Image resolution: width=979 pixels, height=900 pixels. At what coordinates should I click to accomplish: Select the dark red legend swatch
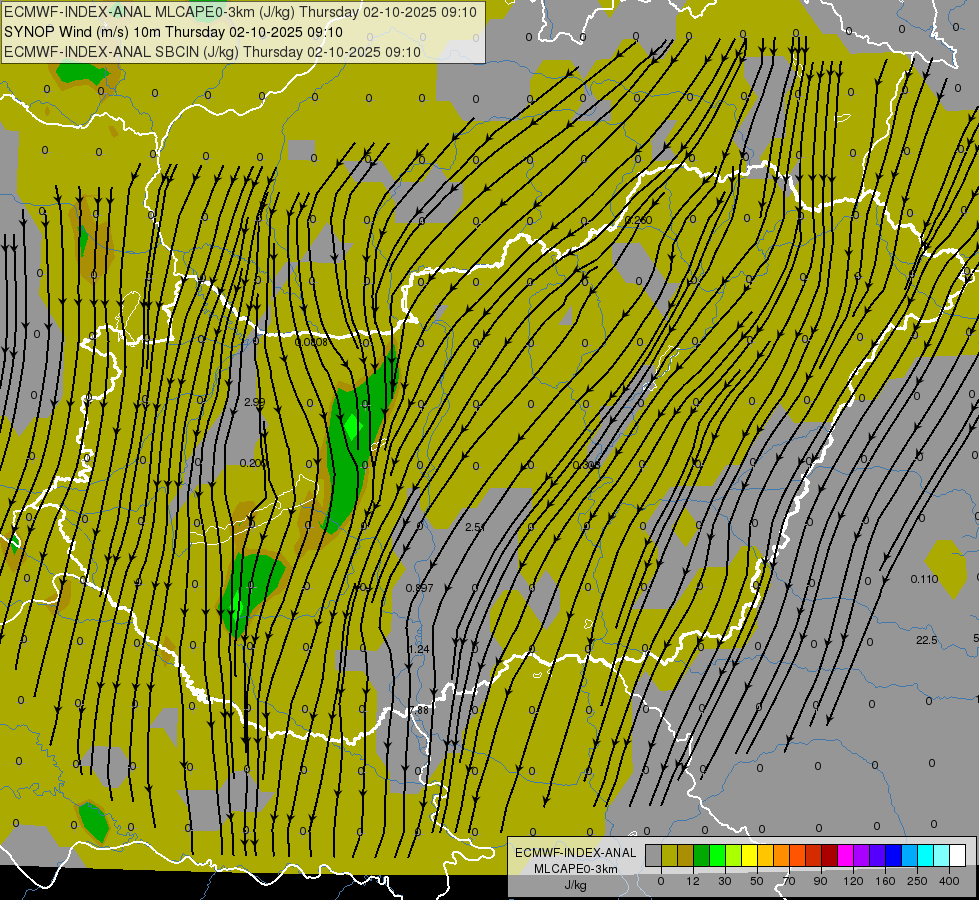(x=830, y=855)
